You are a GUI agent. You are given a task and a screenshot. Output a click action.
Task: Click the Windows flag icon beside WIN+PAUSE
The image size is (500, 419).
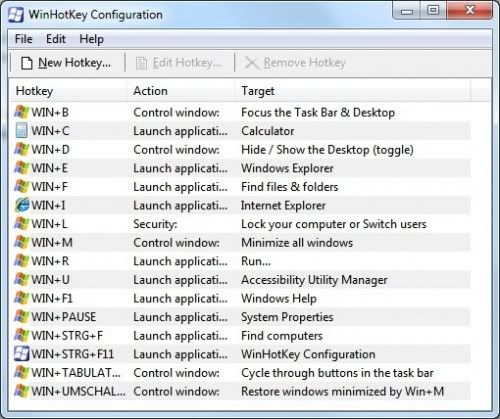[x=22, y=317]
